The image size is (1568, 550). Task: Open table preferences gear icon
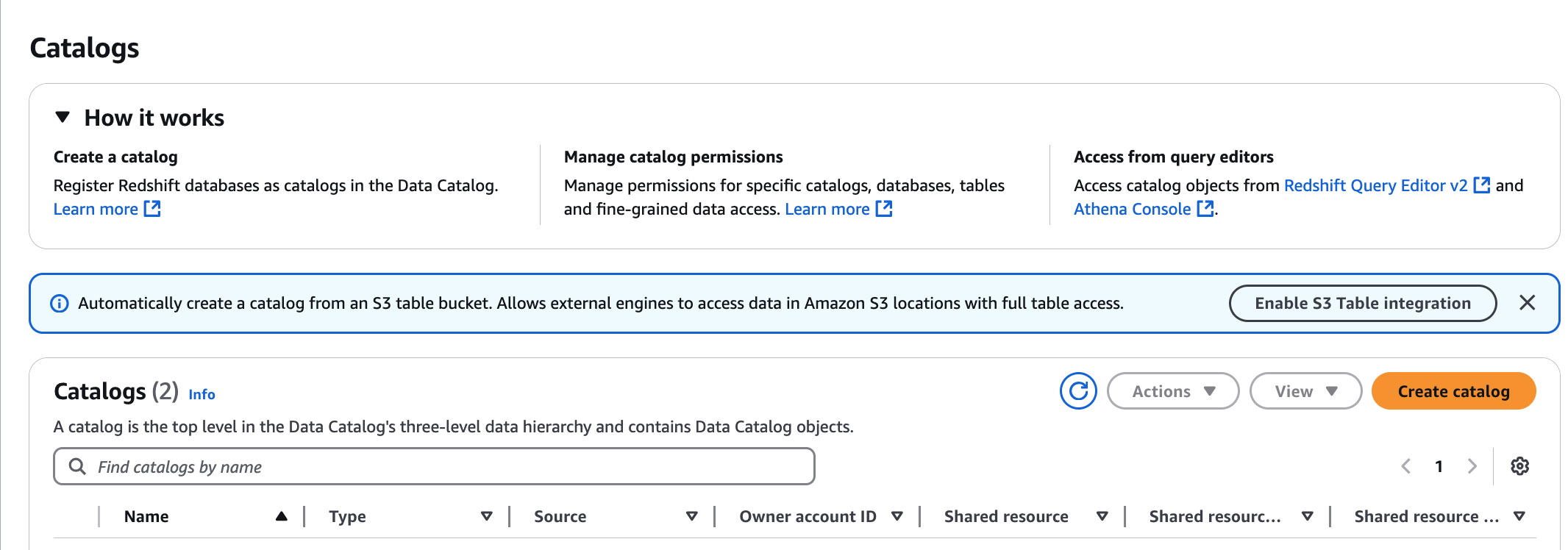coord(1519,466)
